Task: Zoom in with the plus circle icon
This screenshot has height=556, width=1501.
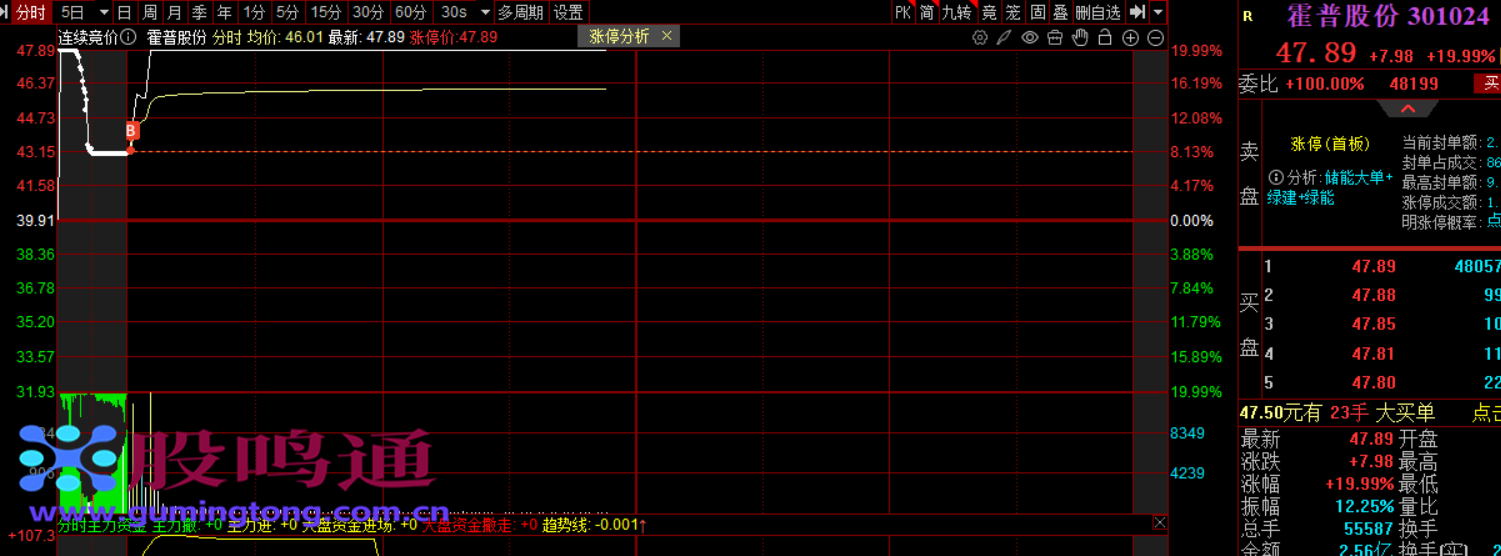Action: point(1131,38)
